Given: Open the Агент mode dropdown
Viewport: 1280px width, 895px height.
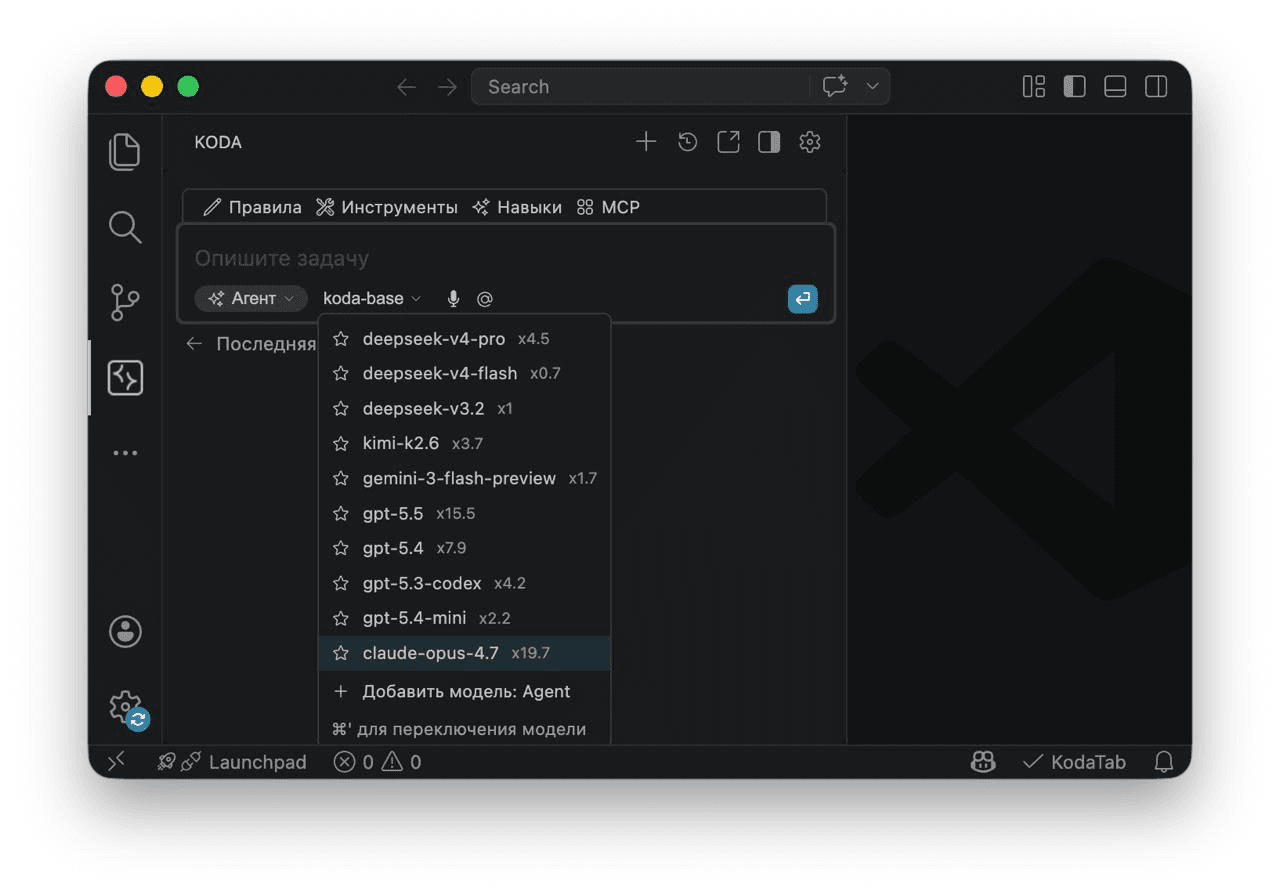Looking at the screenshot, I should [x=251, y=298].
